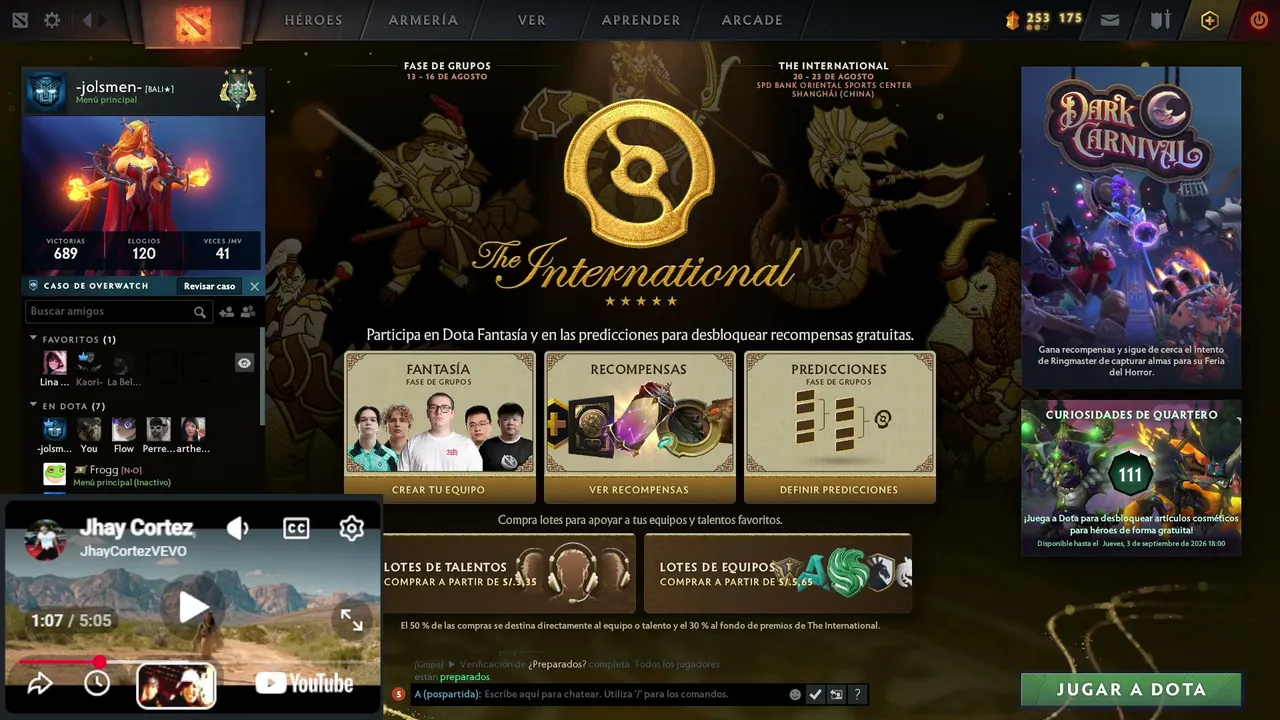The image size is (1280, 720).
Task: Click the YouTube logo on the video
Action: click(304, 683)
